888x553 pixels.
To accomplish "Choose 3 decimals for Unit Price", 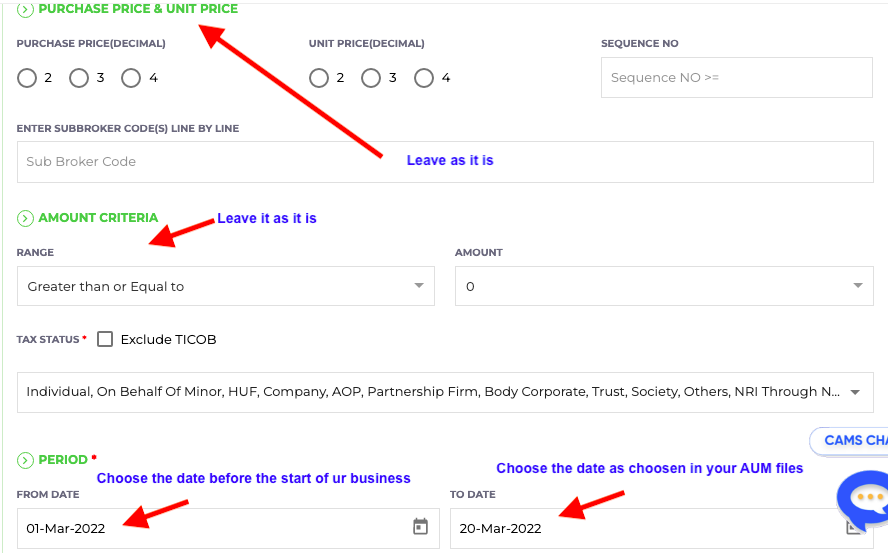I will (x=371, y=78).
